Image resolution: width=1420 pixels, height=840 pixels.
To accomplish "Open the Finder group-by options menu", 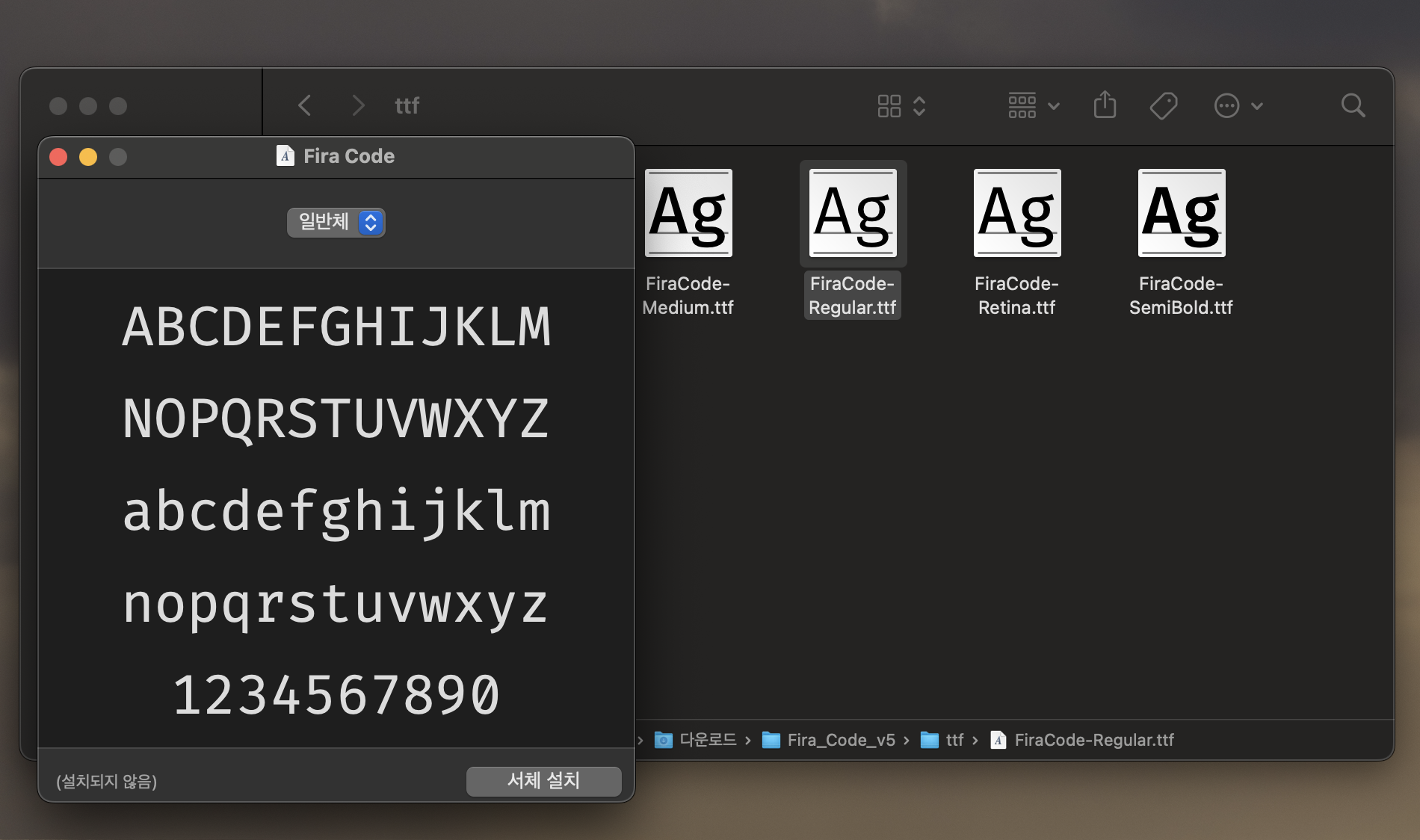I will coord(1034,105).
